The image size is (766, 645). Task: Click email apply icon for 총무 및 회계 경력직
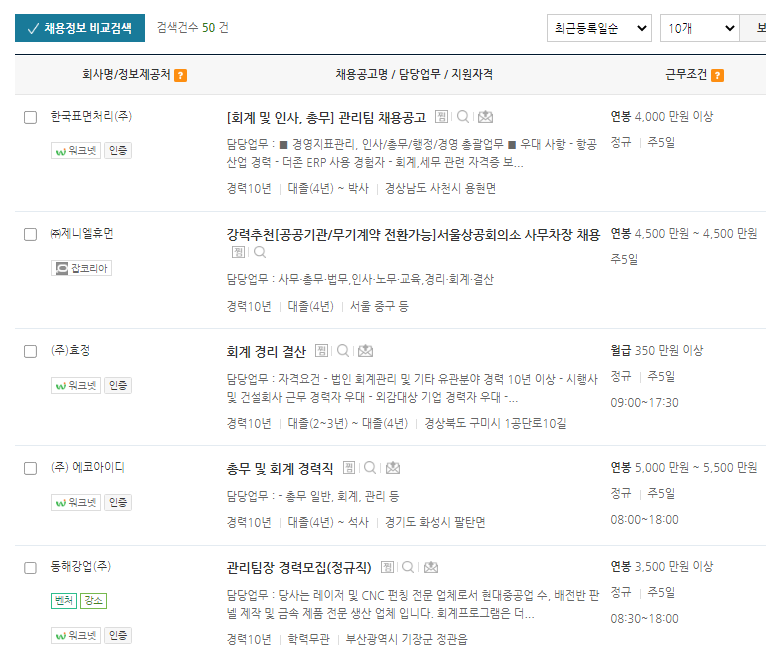(392, 468)
